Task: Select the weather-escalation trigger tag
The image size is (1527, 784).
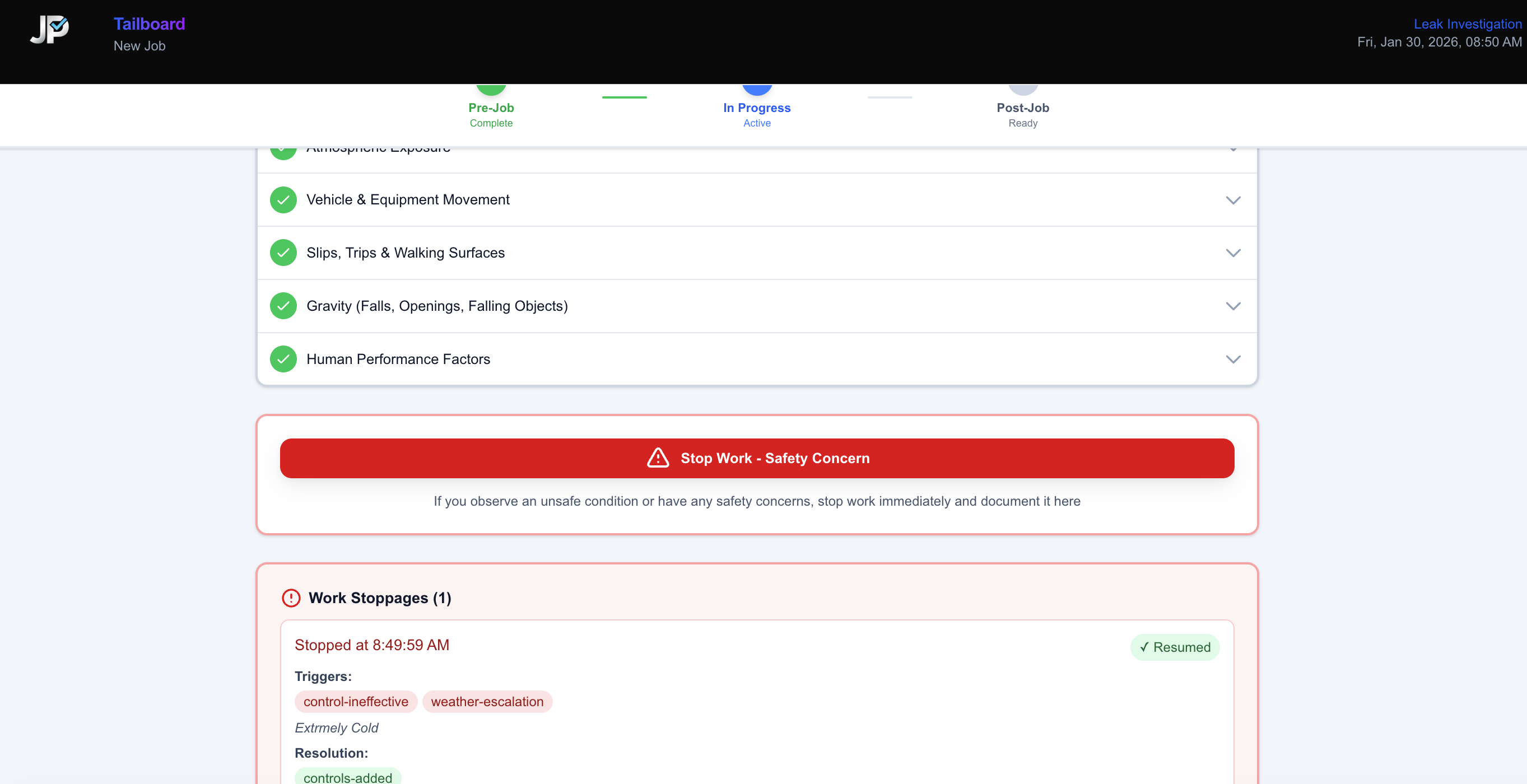Action: tap(487, 702)
